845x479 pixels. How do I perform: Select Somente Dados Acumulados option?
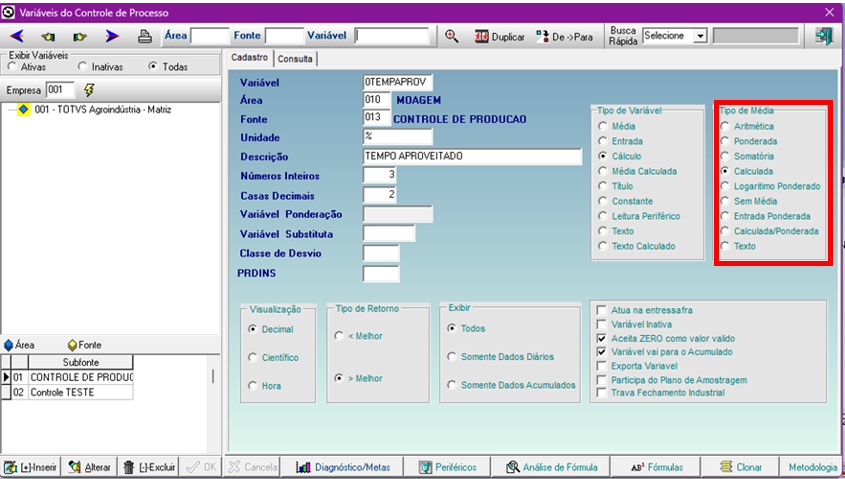(x=452, y=385)
